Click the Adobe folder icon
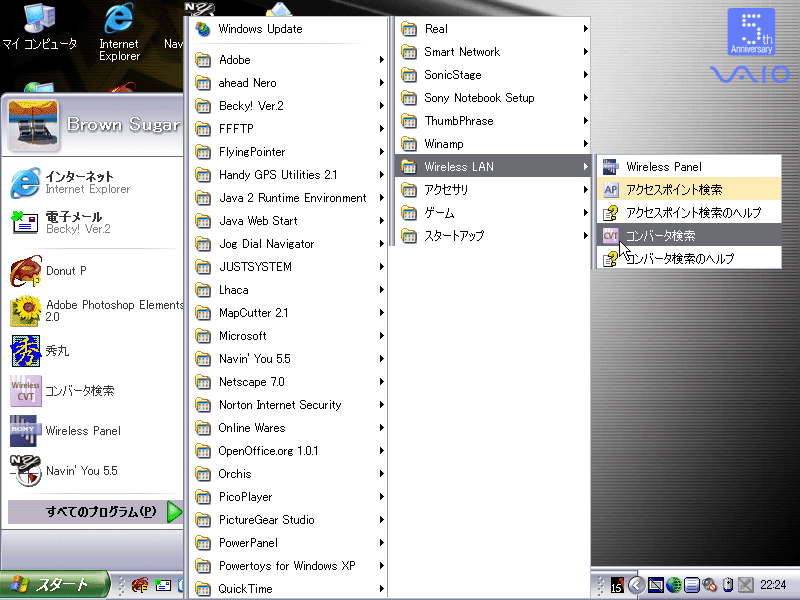This screenshot has height=600, width=800. coord(203,60)
